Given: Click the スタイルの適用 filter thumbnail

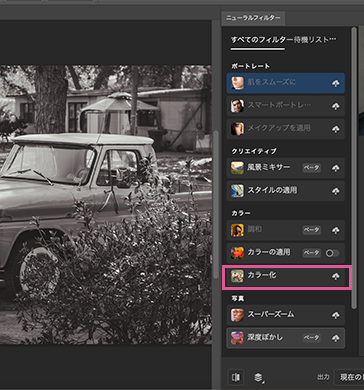Looking at the screenshot, I should [x=237, y=191].
